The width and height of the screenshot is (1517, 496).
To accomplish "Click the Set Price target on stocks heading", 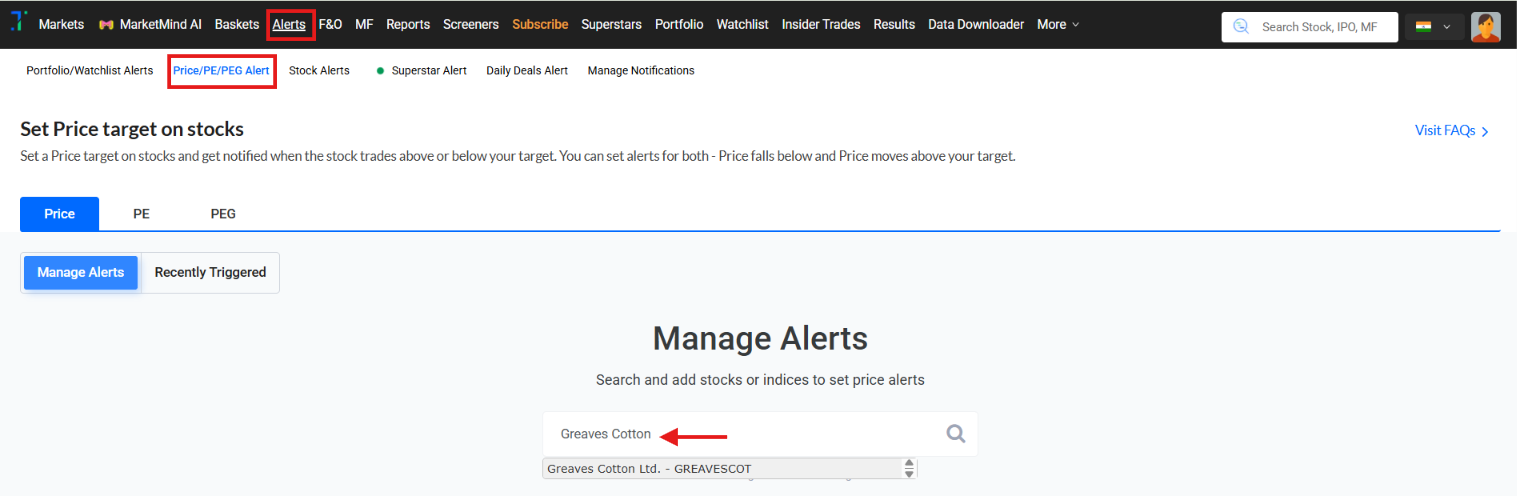I will pos(132,129).
